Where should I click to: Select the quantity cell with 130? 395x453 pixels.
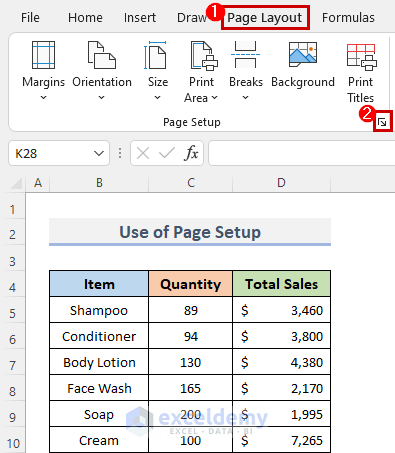coord(191,362)
